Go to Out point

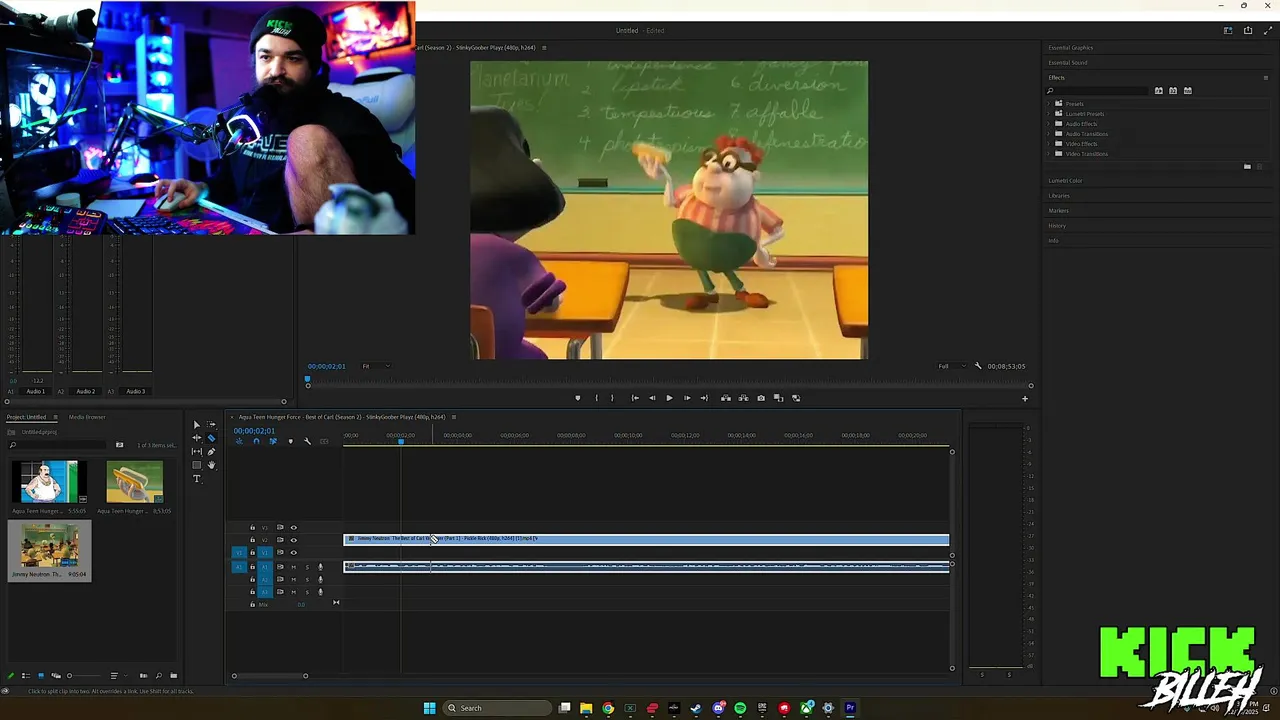coord(704,398)
